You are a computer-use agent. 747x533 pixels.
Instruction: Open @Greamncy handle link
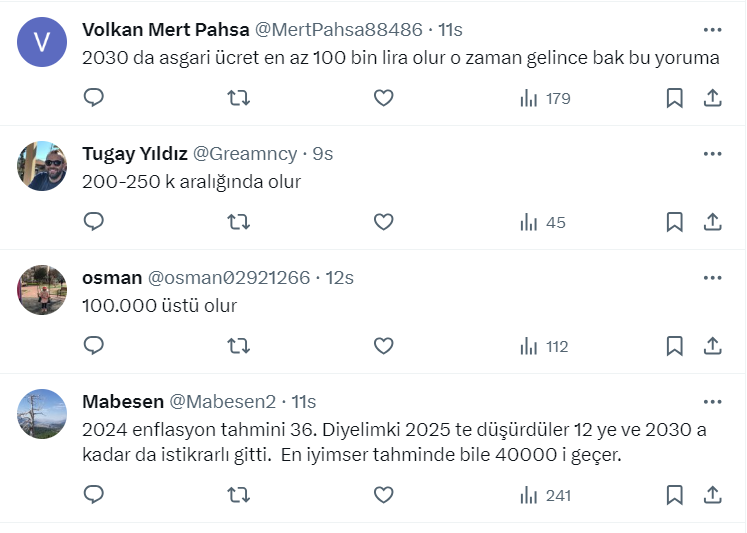[244, 154]
